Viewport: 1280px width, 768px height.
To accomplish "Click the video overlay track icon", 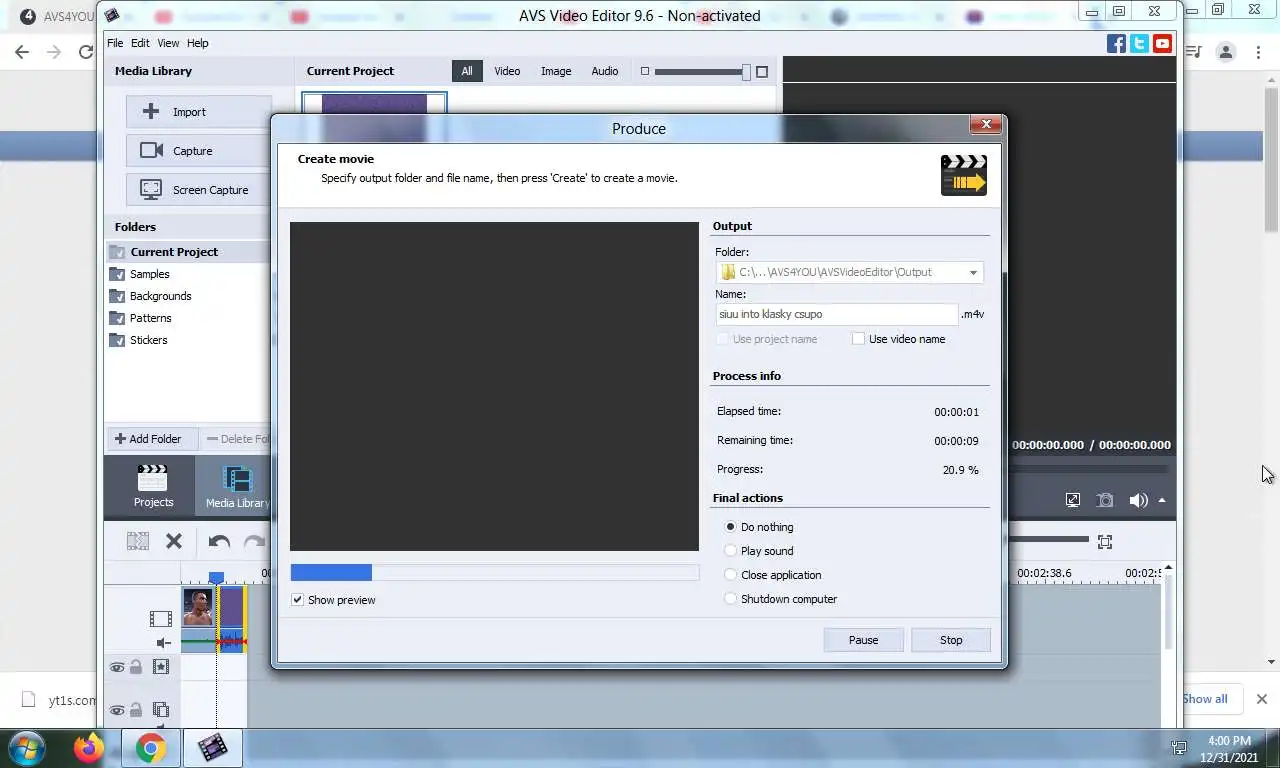I will tap(160, 710).
